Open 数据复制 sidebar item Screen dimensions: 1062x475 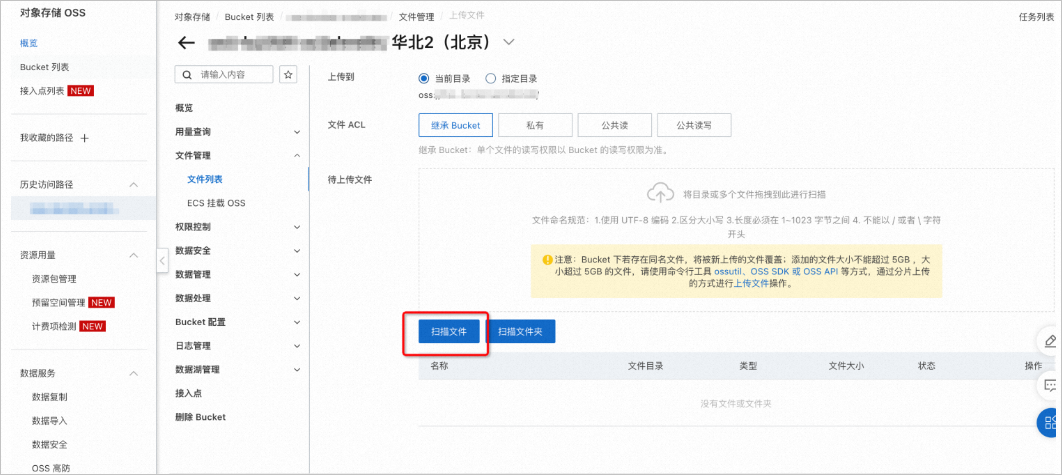[49, 397]
